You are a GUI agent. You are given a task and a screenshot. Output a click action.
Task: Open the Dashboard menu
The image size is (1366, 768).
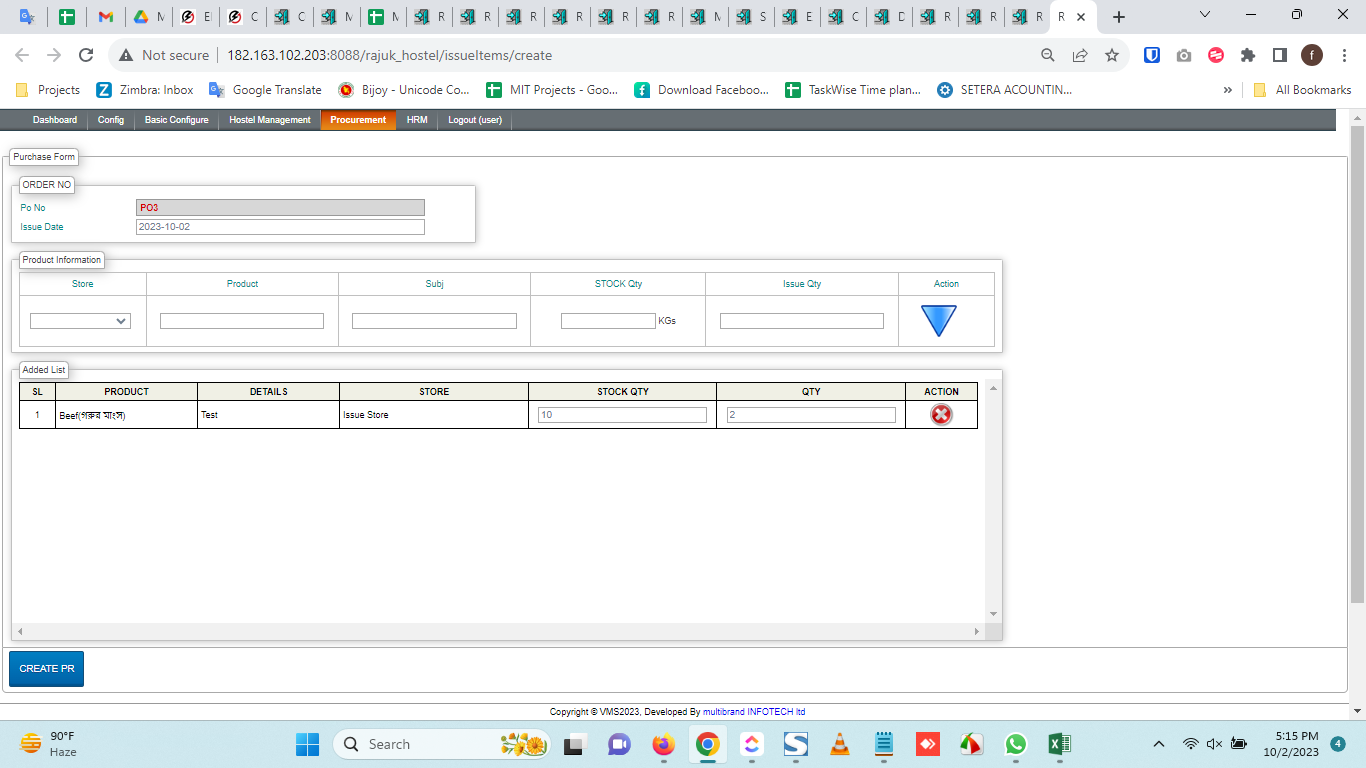55,120
